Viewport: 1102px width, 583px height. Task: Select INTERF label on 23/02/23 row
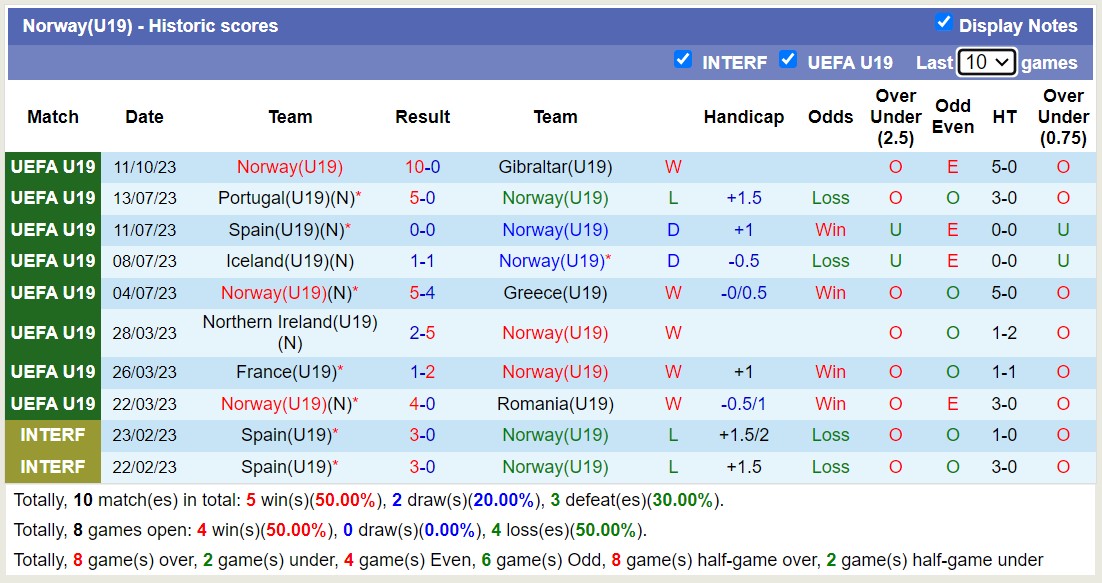click(53, 435)
